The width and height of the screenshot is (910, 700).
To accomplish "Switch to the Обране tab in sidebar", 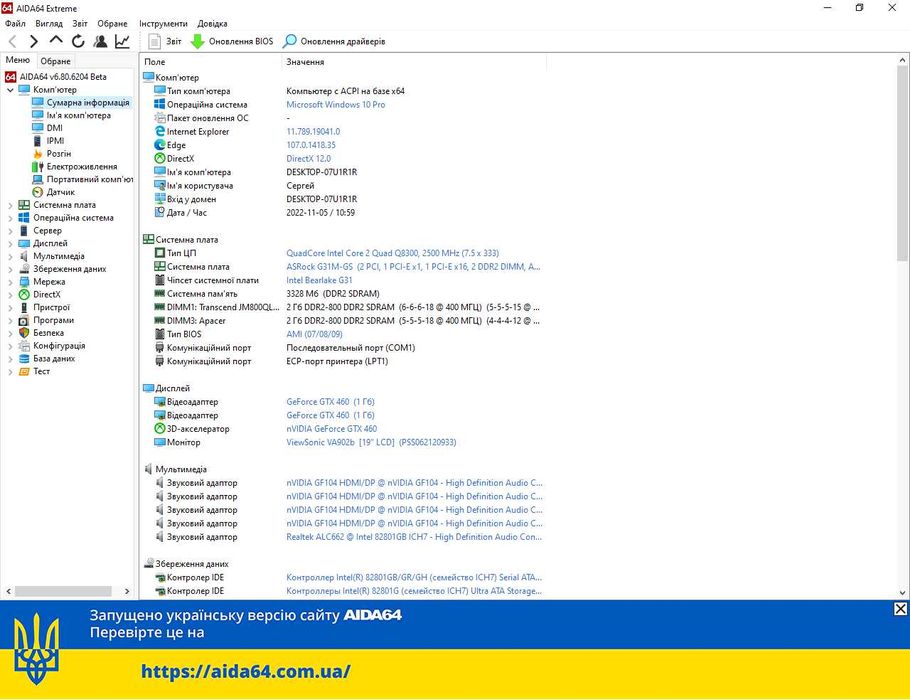I will point(56,61).
